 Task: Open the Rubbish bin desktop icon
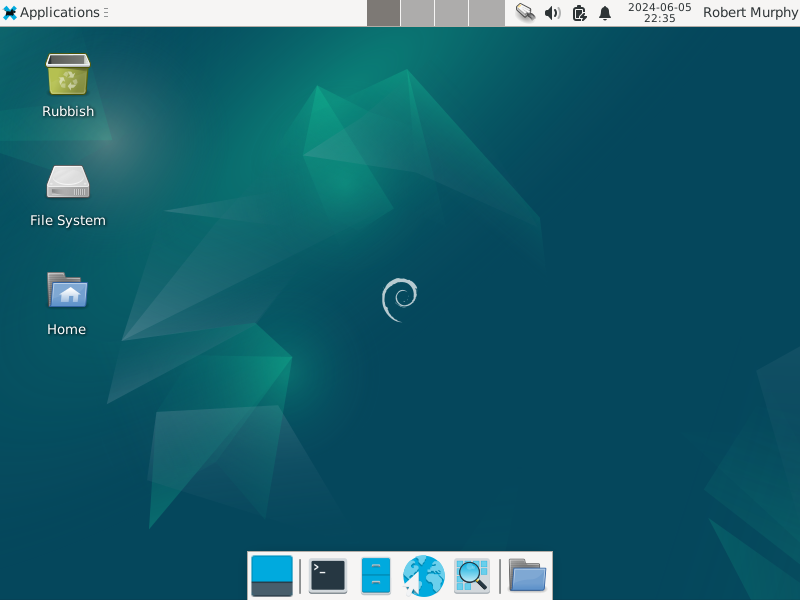click(x=68, y=74)
